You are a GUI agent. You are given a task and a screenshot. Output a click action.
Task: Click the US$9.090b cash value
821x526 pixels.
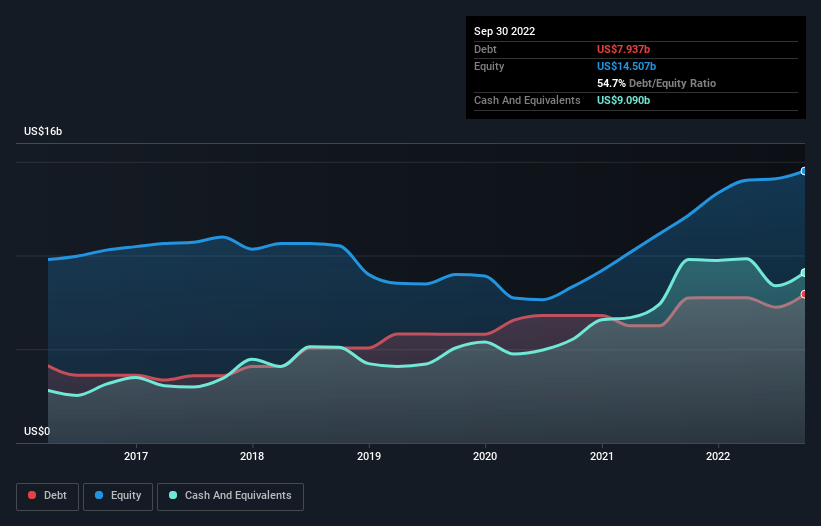click(x=623, y=100)
